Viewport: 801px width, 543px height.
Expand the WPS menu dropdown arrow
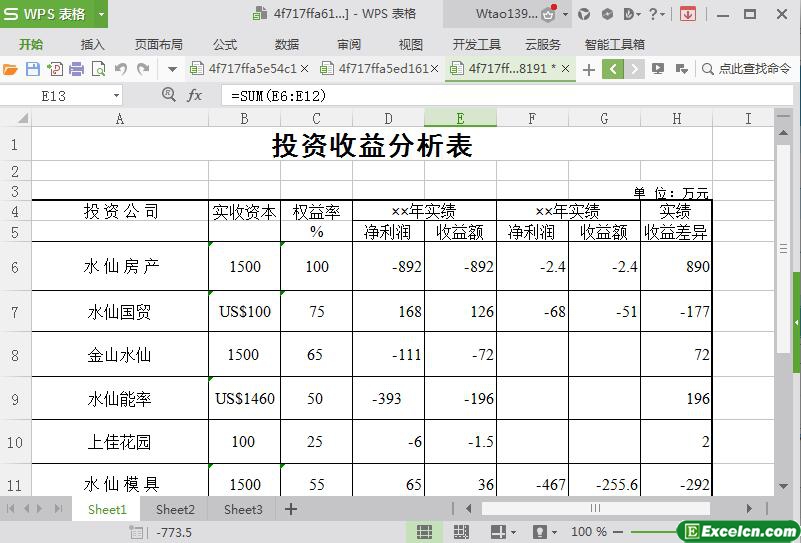(101, 14)
